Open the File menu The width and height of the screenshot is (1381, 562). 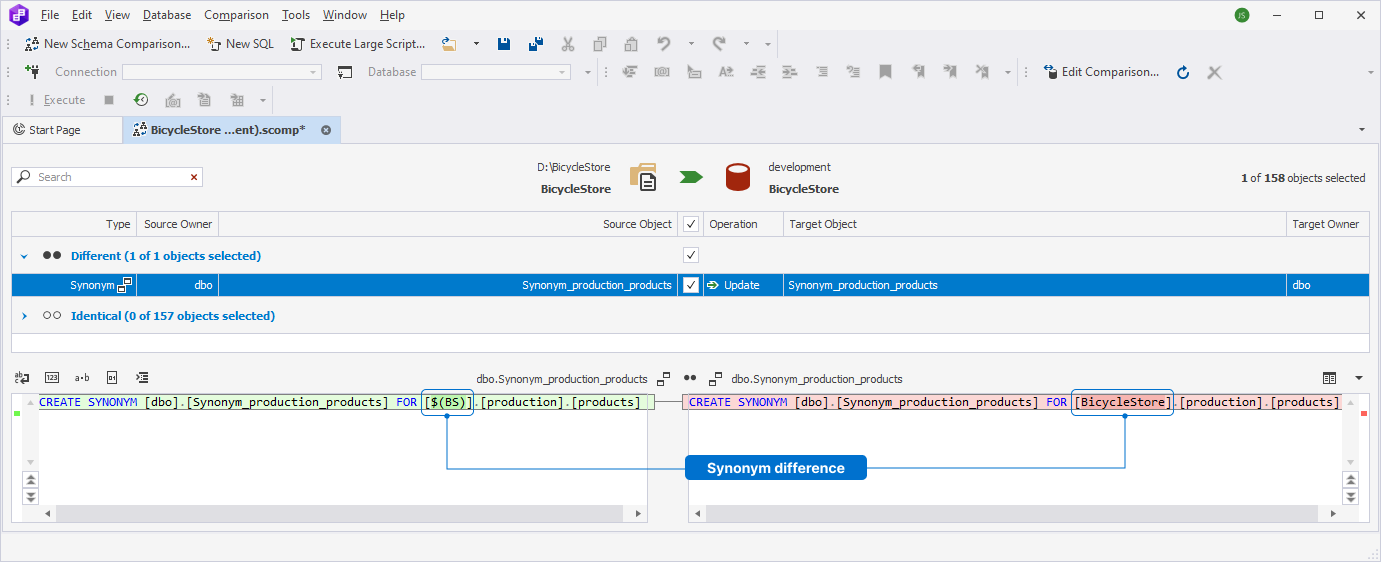(50, 15)
